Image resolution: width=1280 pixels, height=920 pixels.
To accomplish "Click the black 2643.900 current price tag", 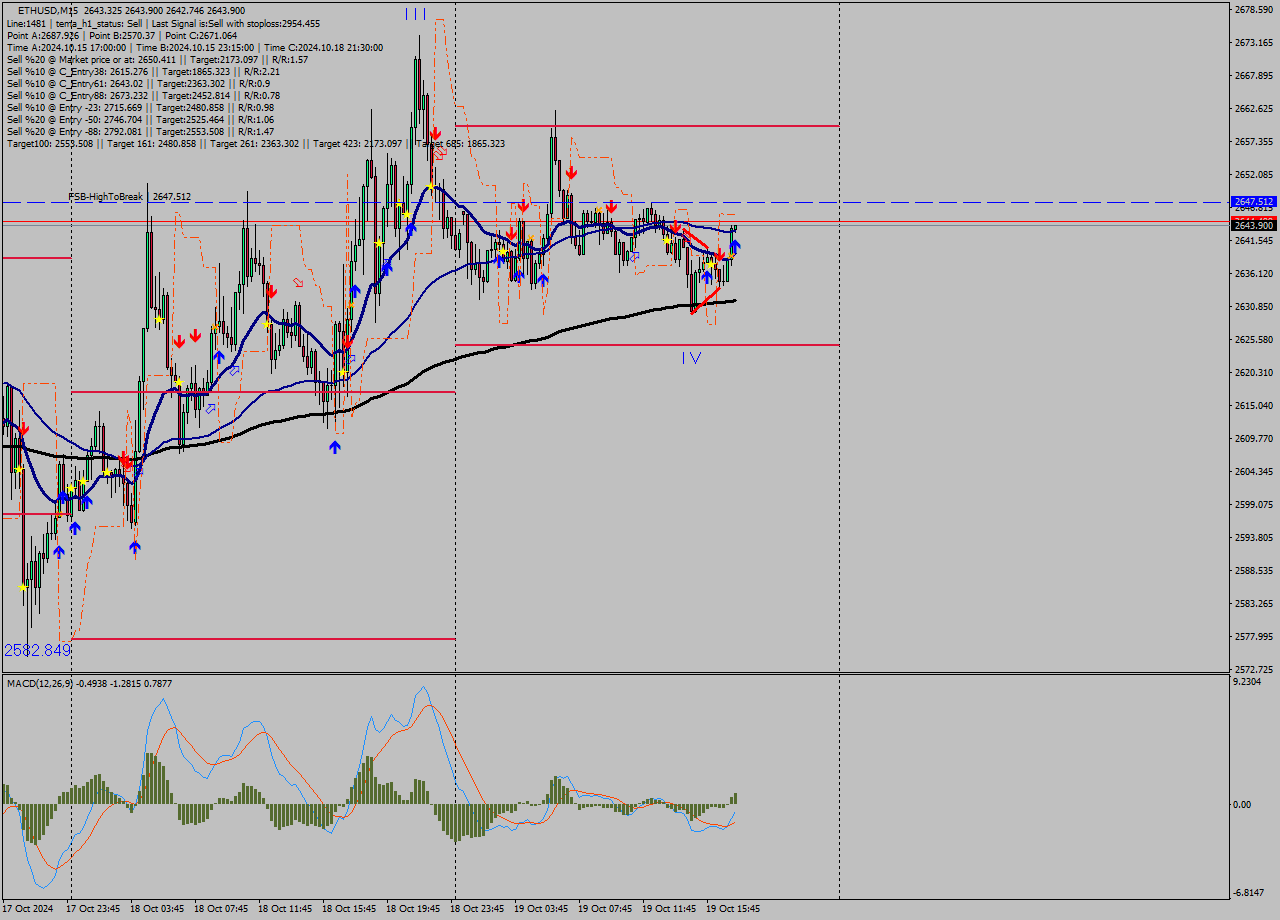I will (x=1254, y=225).
